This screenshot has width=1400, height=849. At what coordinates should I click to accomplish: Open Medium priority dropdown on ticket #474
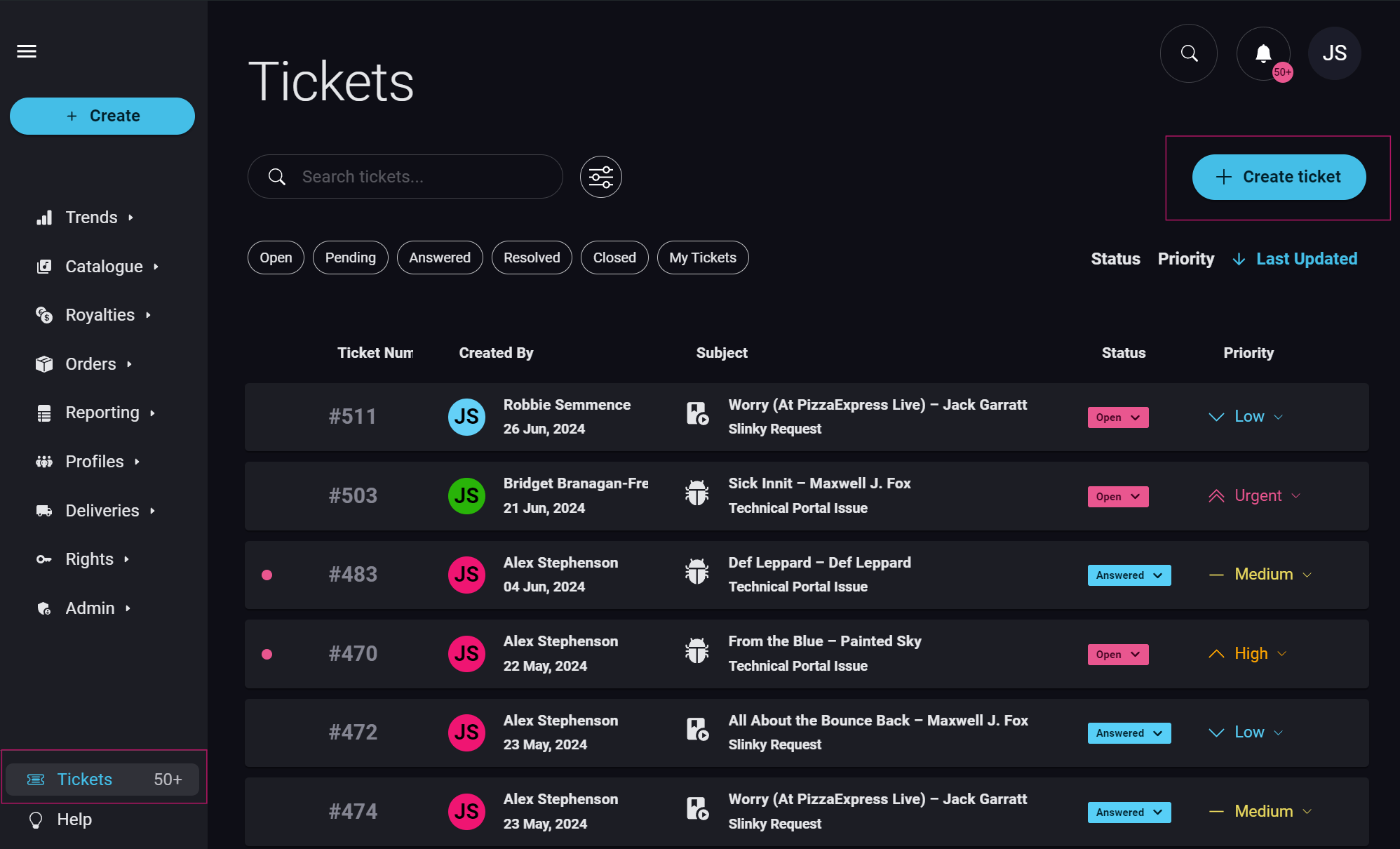[x=1260, y=812]
